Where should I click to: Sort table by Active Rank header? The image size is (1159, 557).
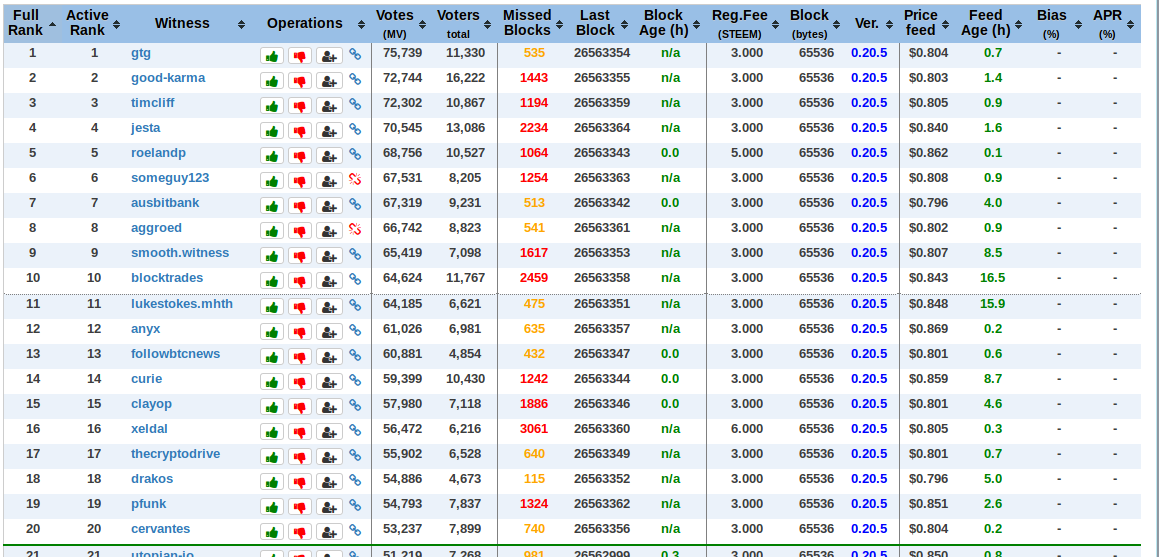pyautogui.click(x=92, y=23)
